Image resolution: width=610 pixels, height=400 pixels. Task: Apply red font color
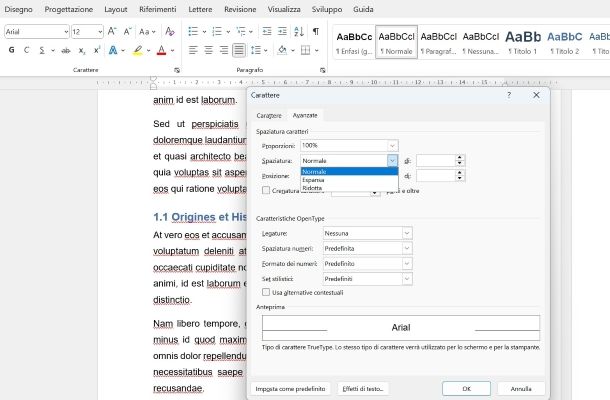click(161, 50)
